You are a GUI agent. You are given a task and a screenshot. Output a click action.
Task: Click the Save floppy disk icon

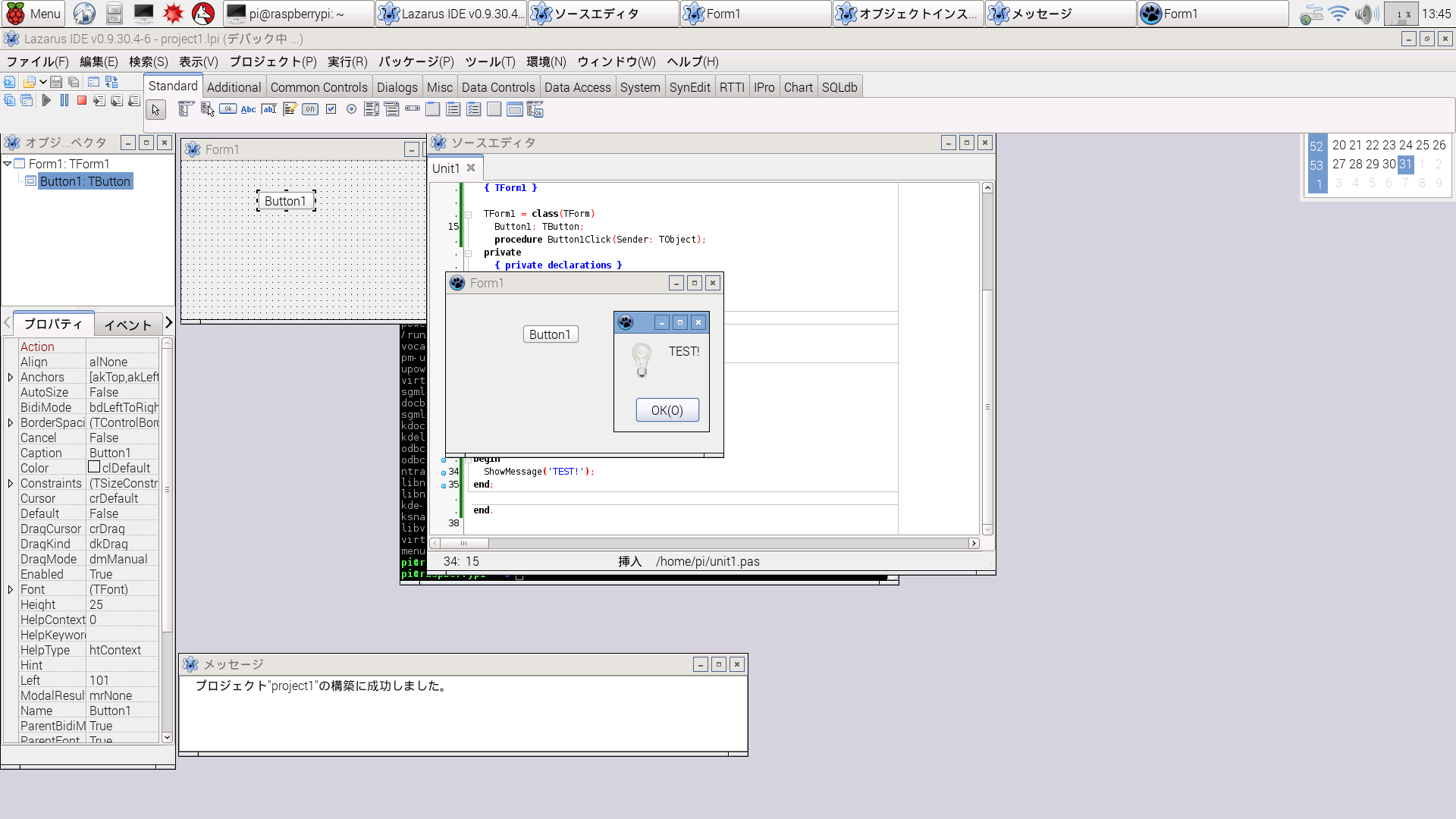point(56,82)
